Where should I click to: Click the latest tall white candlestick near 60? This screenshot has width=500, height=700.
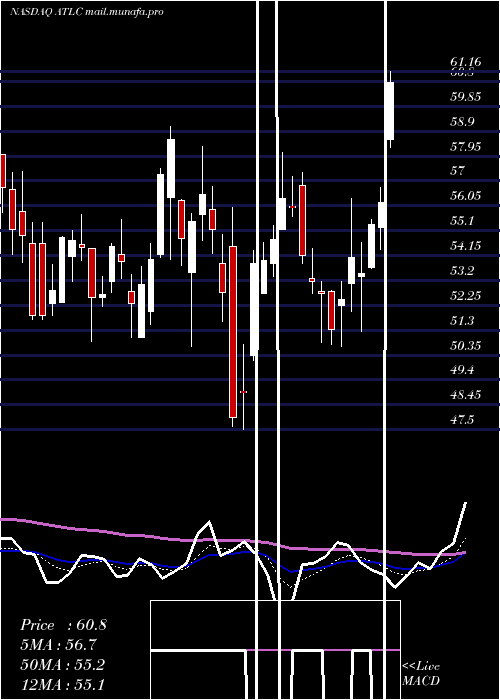(x=390, y=111)
